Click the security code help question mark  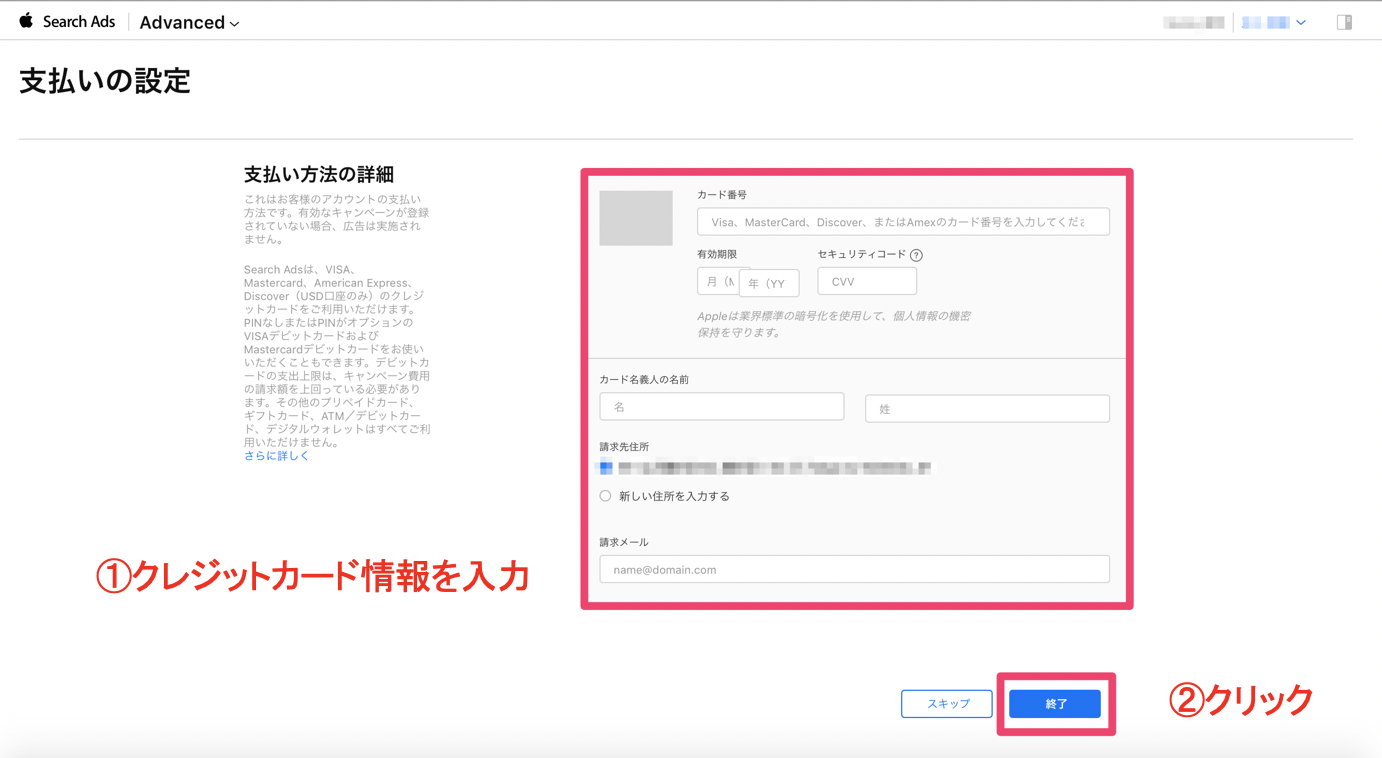pyautogui.click(x=916, y=255)
